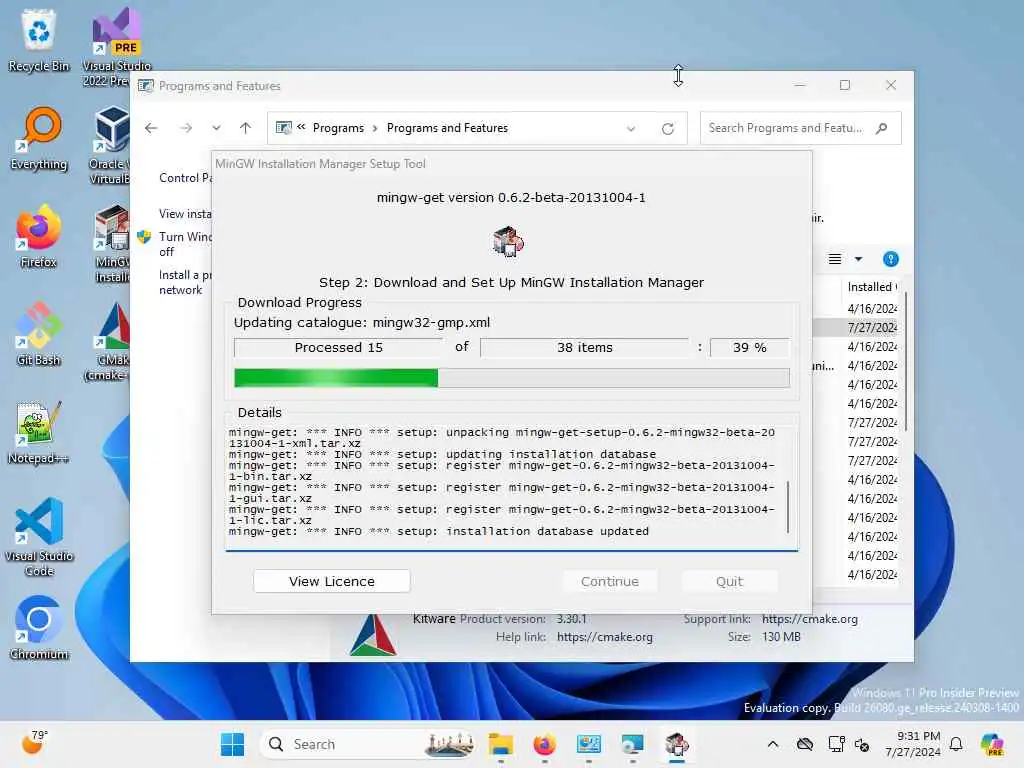1024x768 pixels.
Task: Switch to MinGW setup taskbar icon
Action: (x=677, y=744)
